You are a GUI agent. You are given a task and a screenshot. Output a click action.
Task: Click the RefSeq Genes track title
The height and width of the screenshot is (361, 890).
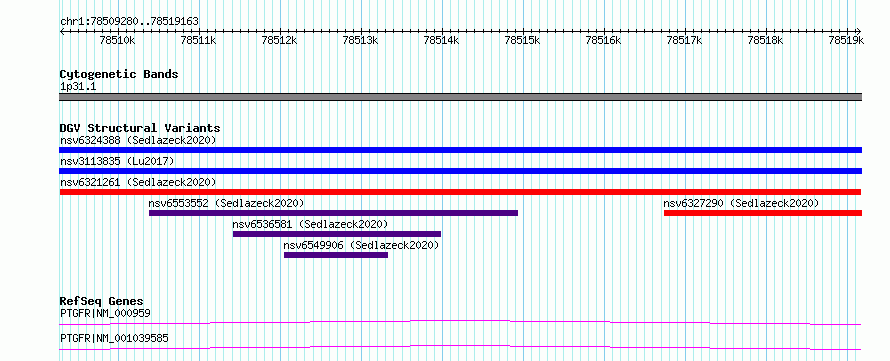(x=102, y=301)
